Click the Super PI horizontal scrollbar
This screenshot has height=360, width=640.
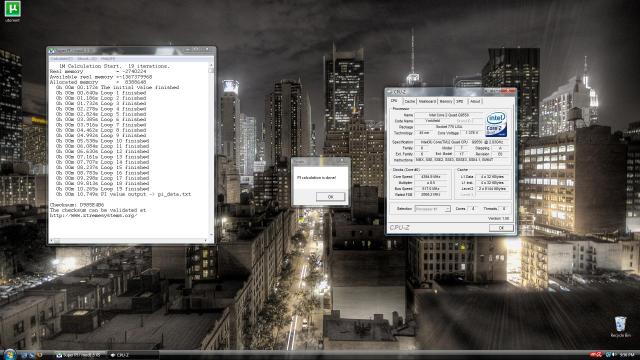(129, 240)
